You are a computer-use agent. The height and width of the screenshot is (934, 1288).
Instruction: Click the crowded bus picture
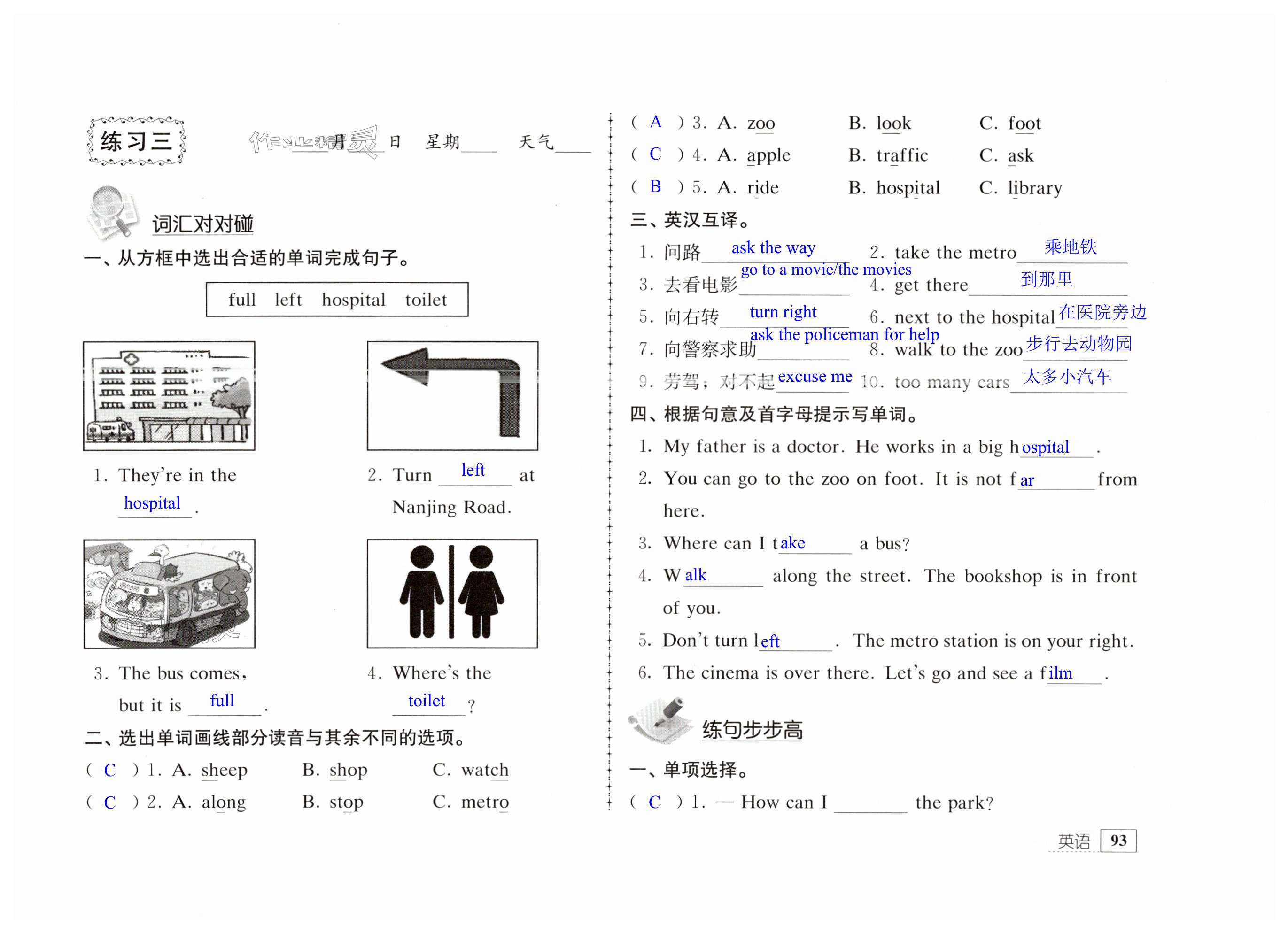pos(169,594)
